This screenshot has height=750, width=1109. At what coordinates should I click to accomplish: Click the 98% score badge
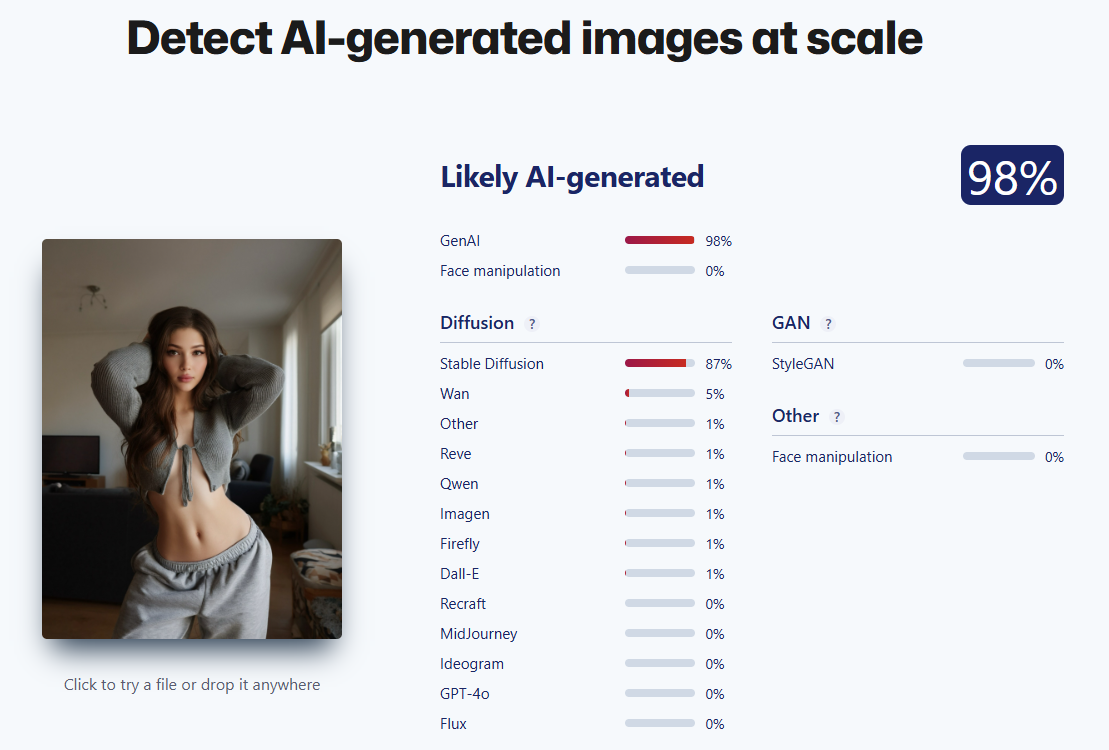click(x=1012, y=176)
